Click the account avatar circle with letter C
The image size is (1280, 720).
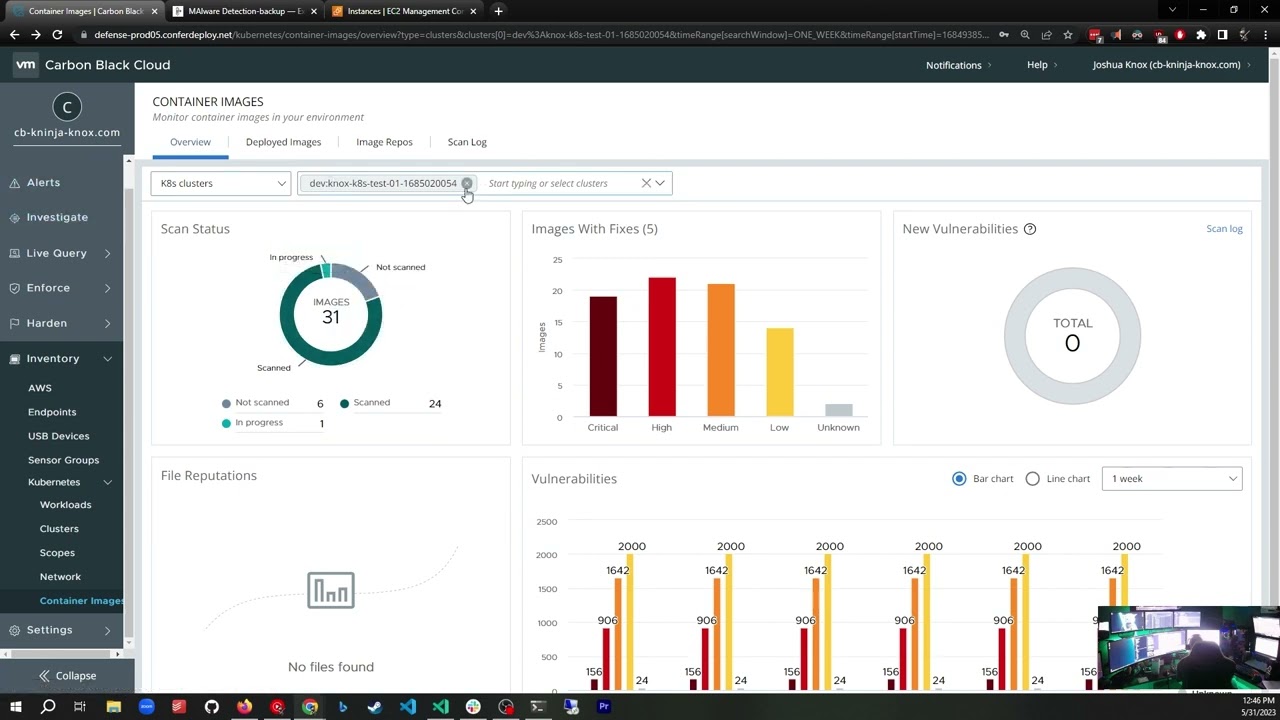pyautogui.click(x=67, y=107)
